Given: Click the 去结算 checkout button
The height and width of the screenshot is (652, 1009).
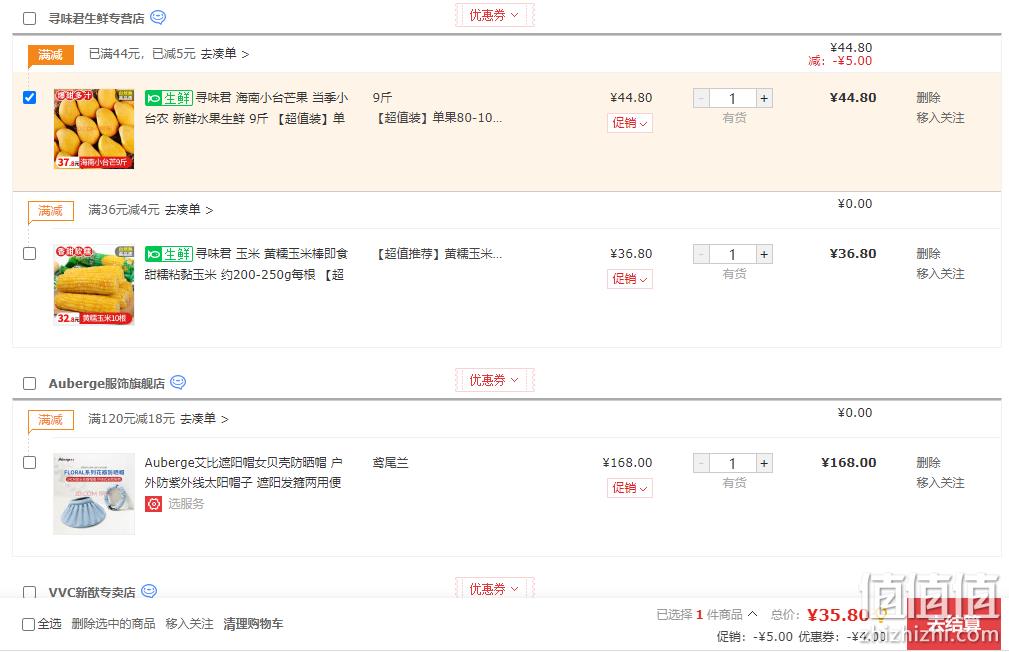Looking at the screenshot, I should pos(954,624).
